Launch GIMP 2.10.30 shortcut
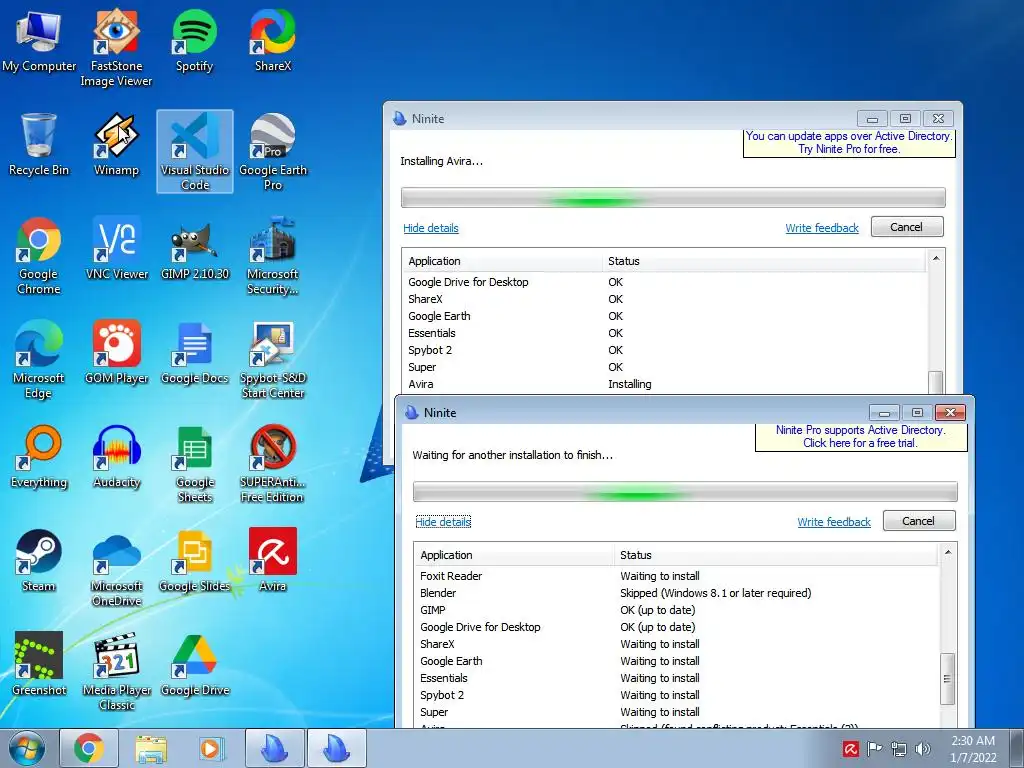This screenshot has width=1024, height=768. [x=195, y=249]
